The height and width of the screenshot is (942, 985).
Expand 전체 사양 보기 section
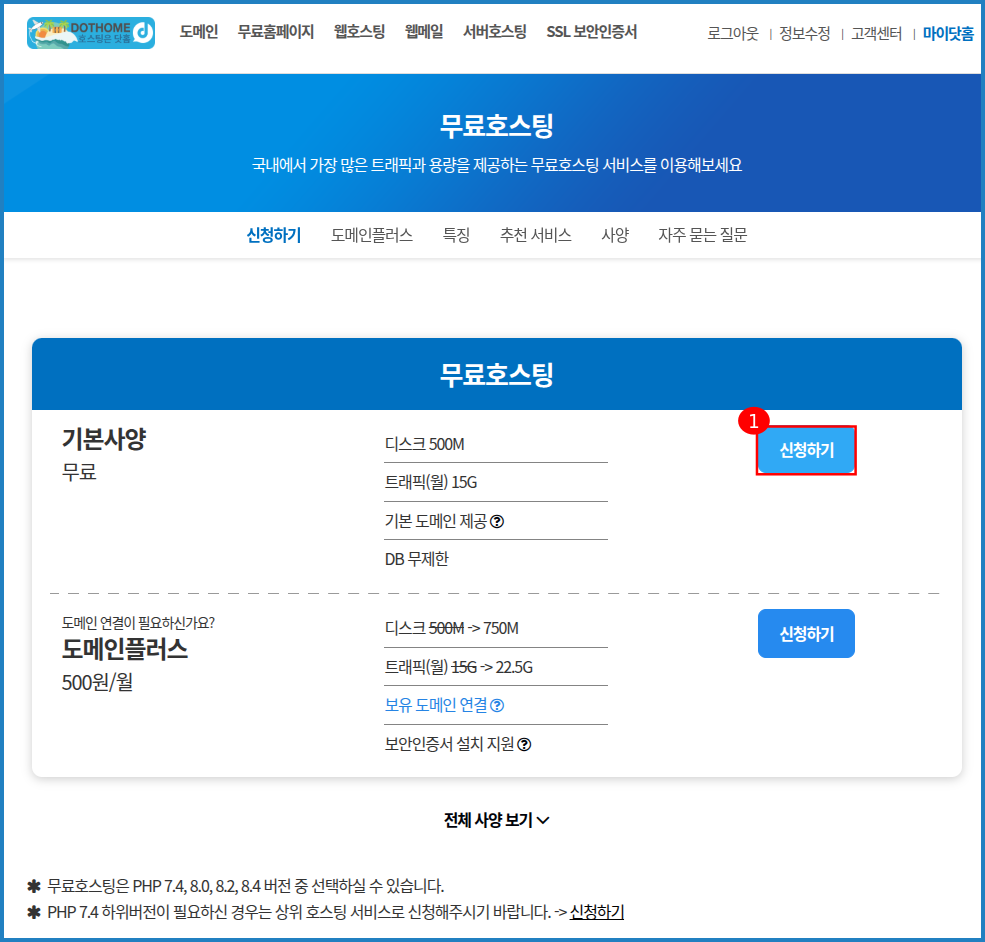point(496,820)
